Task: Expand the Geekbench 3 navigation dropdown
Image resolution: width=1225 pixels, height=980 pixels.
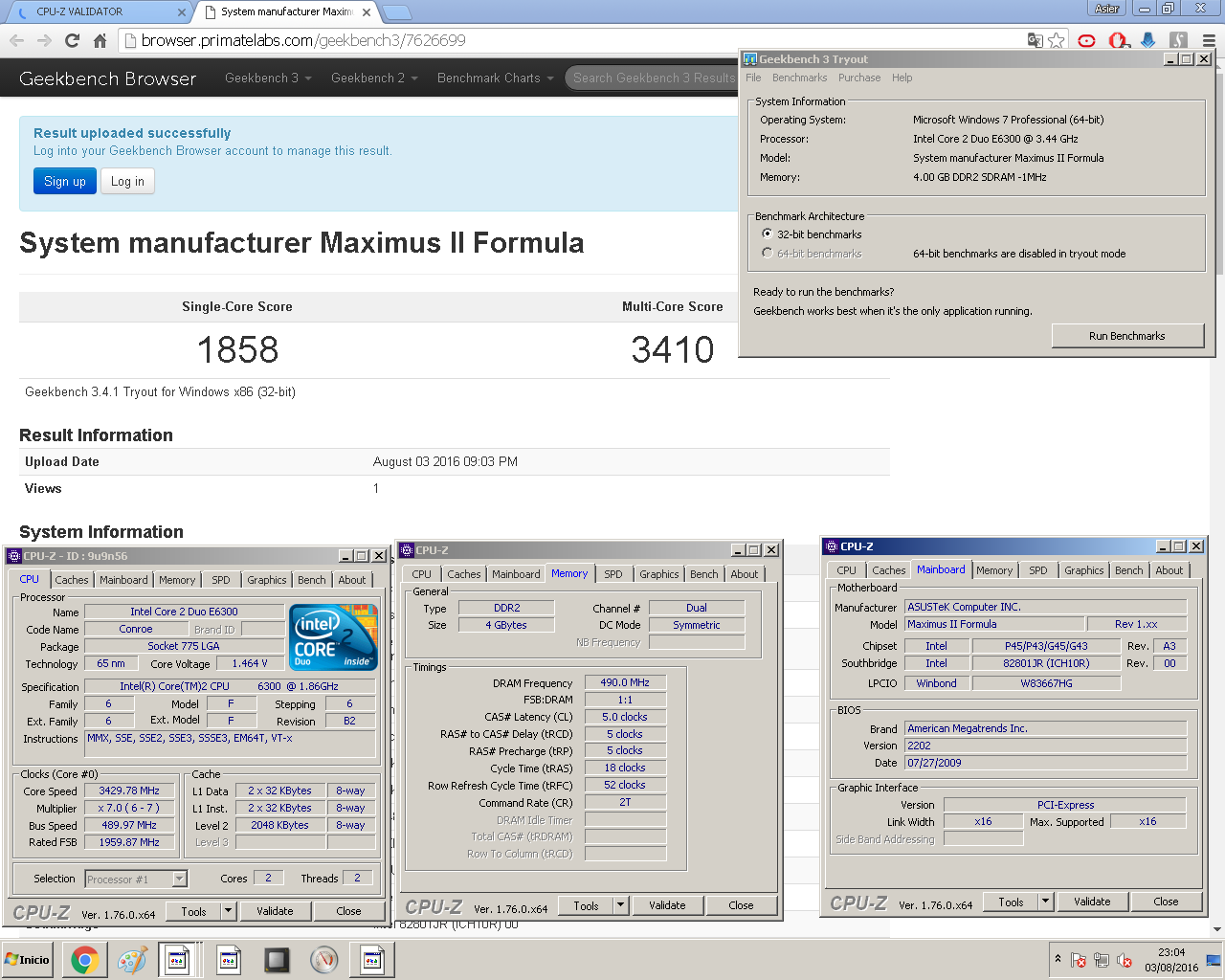Action: [268, 78]
